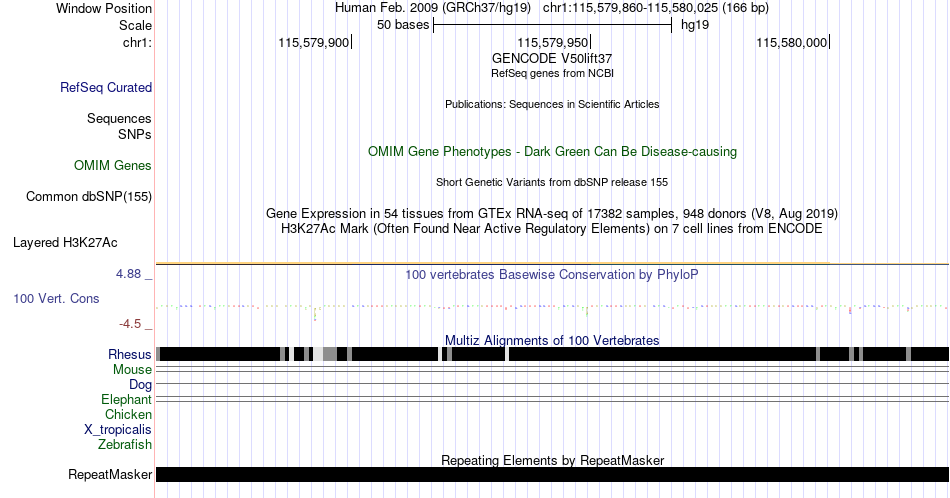Click the chr1:115,579,860-115,580,025 position text
Image resolution: width=950 pixels, height=498 pixels.
point(656,8)
